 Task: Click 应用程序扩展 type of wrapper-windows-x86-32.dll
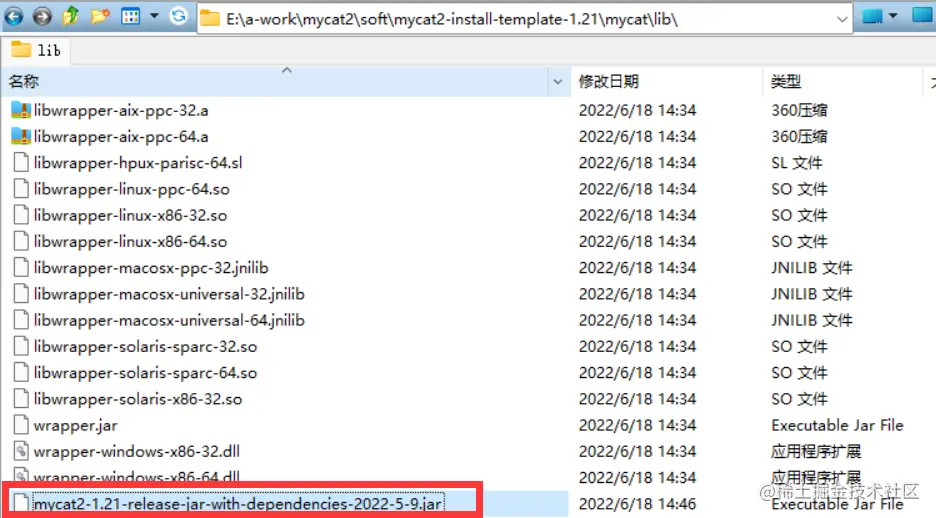815,452
